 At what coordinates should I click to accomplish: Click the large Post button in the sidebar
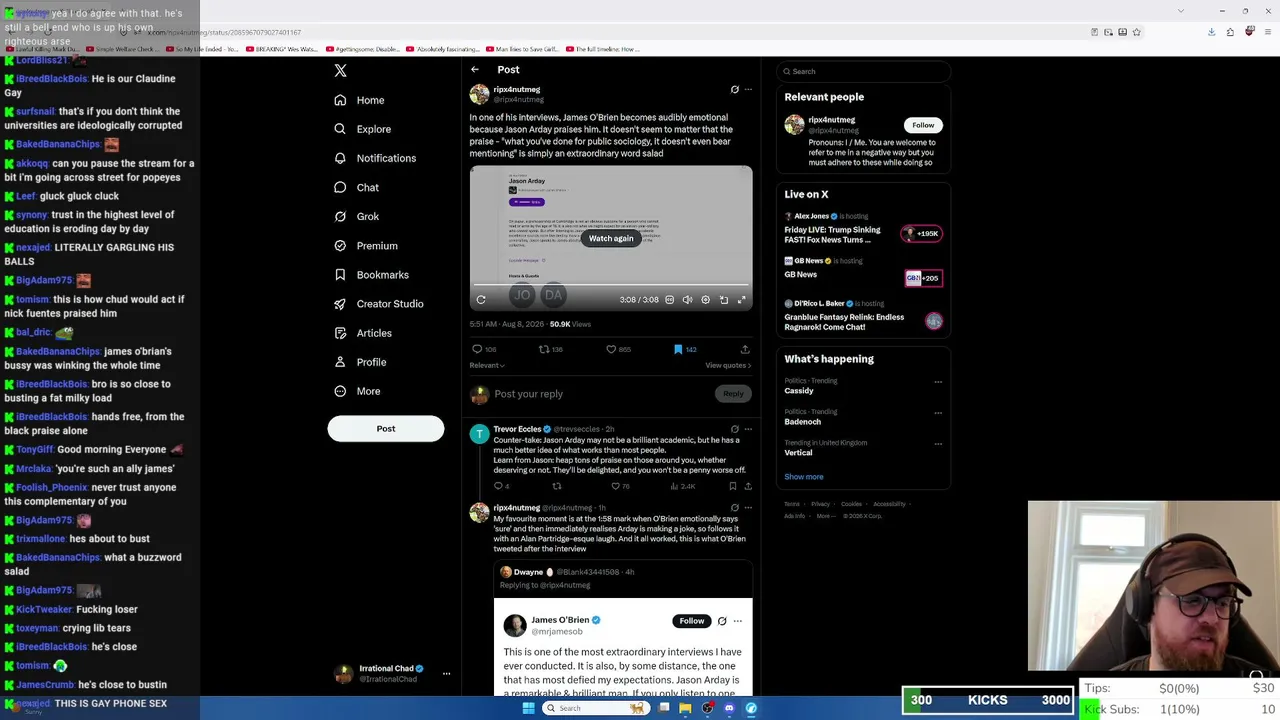coord(386,429)
